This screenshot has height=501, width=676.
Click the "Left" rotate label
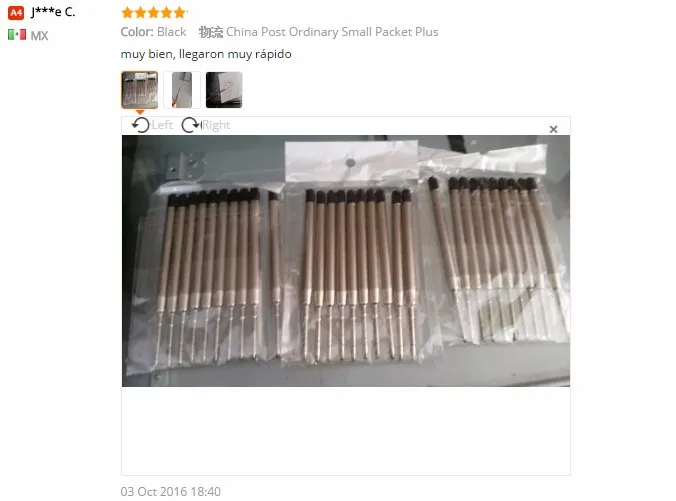162,125
